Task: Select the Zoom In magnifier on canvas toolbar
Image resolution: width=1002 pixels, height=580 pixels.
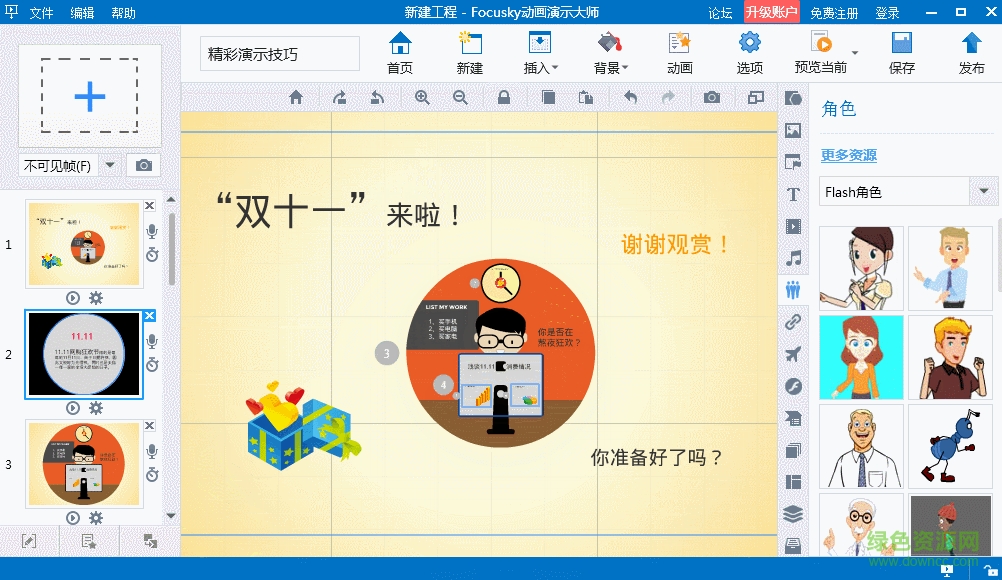Action: point(422,97)
